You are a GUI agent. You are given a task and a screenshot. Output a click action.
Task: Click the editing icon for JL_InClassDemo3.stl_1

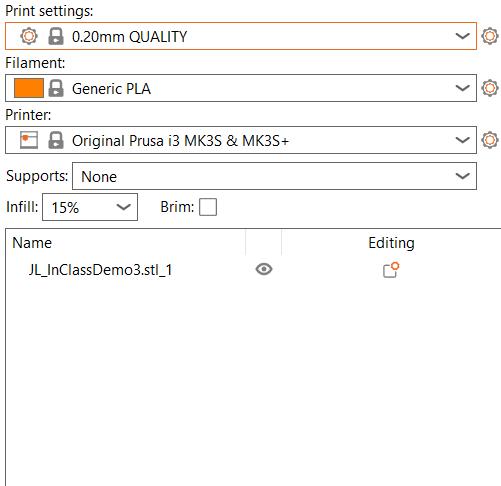click(x=391, y=270)
